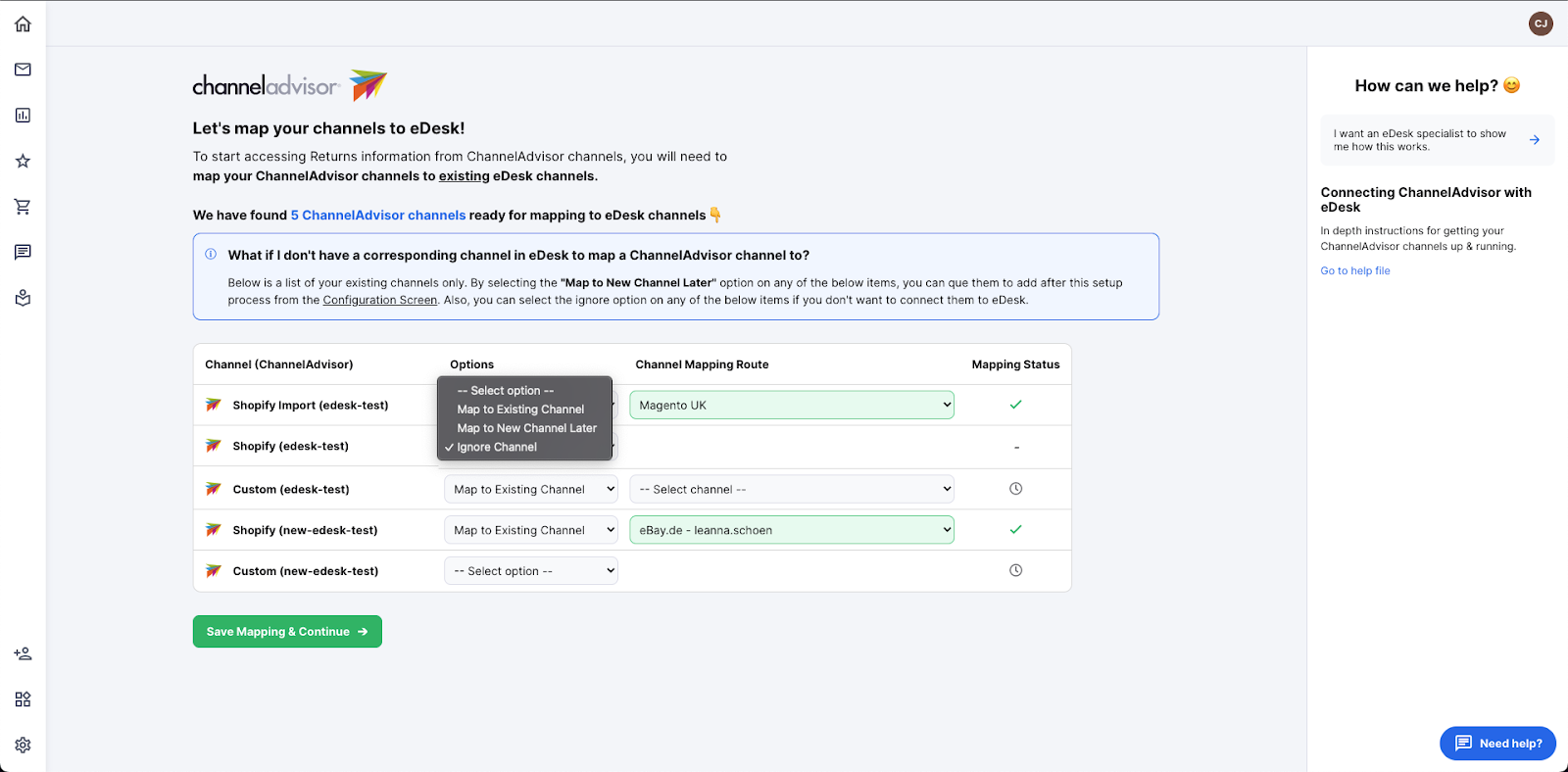This screenshot has width=1568, height=772.
Task: Click 'I want an eDesk specialist' card
Action: (x=1437, y=140)
